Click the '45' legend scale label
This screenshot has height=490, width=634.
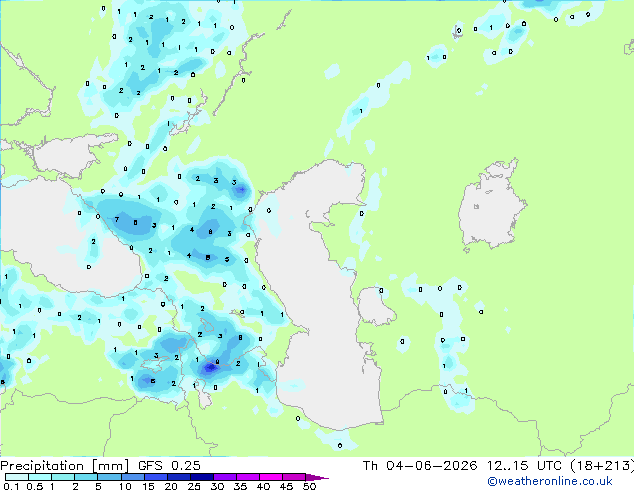(286, 486)
